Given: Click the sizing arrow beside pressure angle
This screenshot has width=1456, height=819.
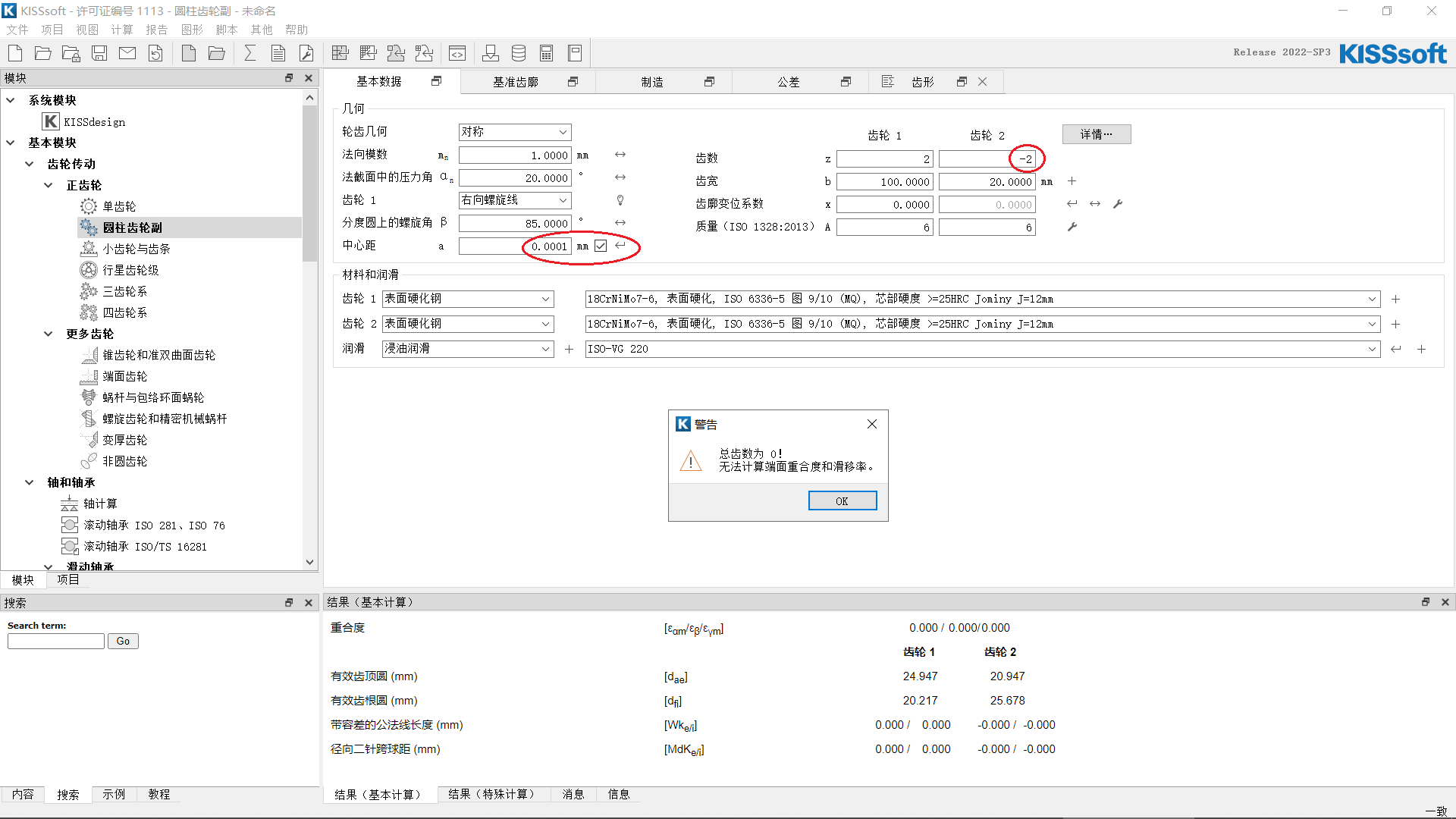Looking at the screenshot, I should point(620,177).
